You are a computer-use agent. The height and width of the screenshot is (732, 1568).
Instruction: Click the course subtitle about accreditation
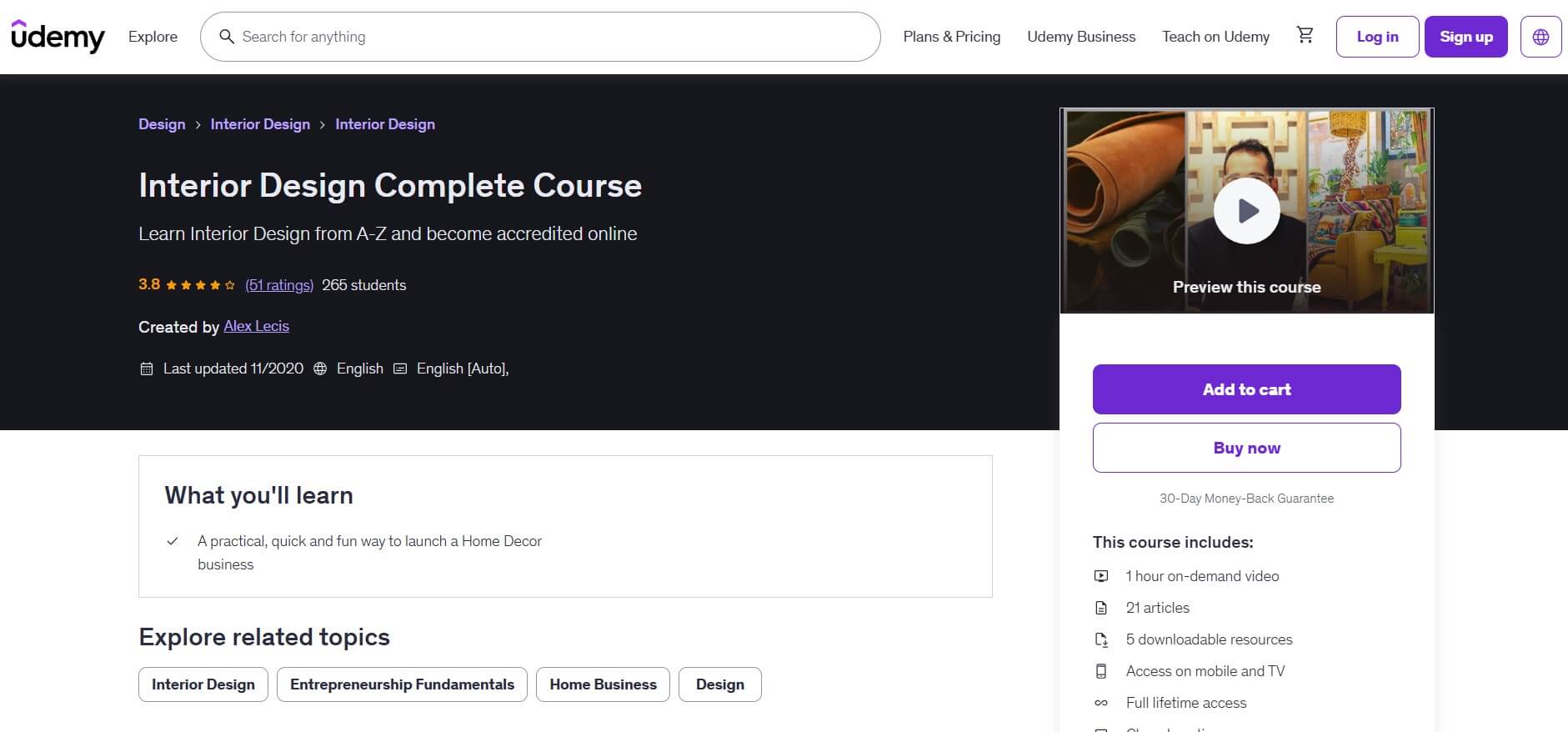click(388, 234)
